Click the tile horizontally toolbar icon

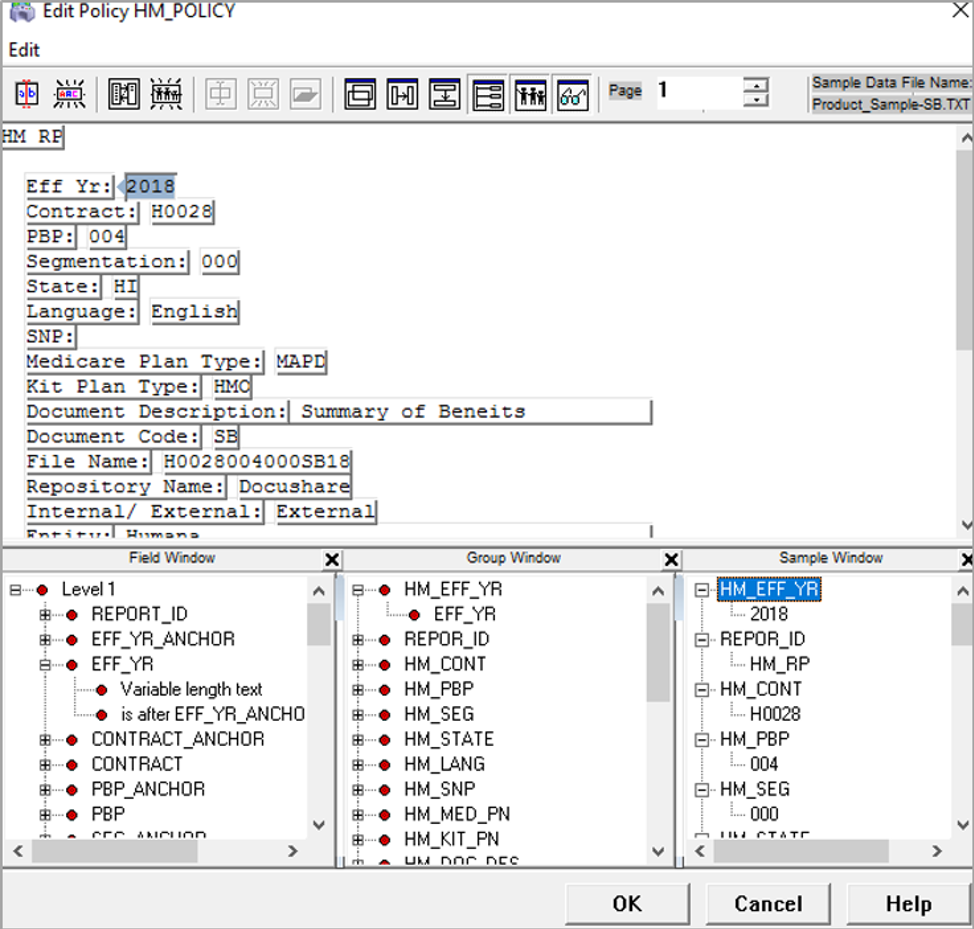click(x=402, y=95)
